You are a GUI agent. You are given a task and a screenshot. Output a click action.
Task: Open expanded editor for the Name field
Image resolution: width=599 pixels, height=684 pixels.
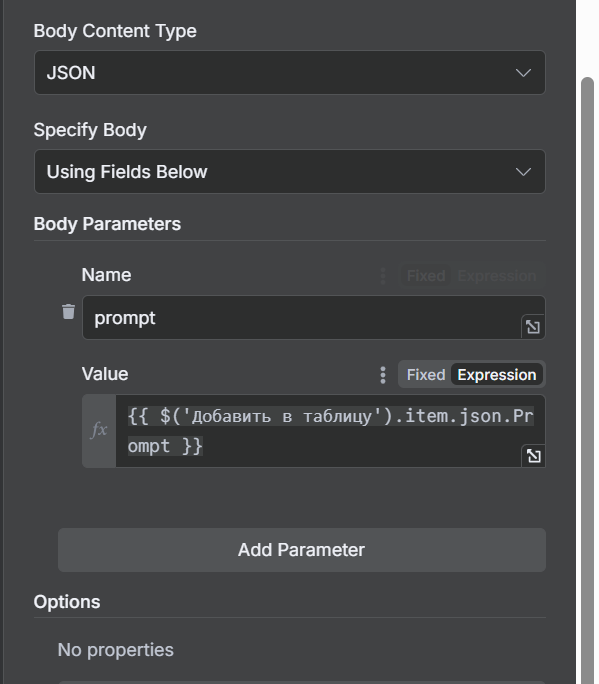tap(533, 327)
